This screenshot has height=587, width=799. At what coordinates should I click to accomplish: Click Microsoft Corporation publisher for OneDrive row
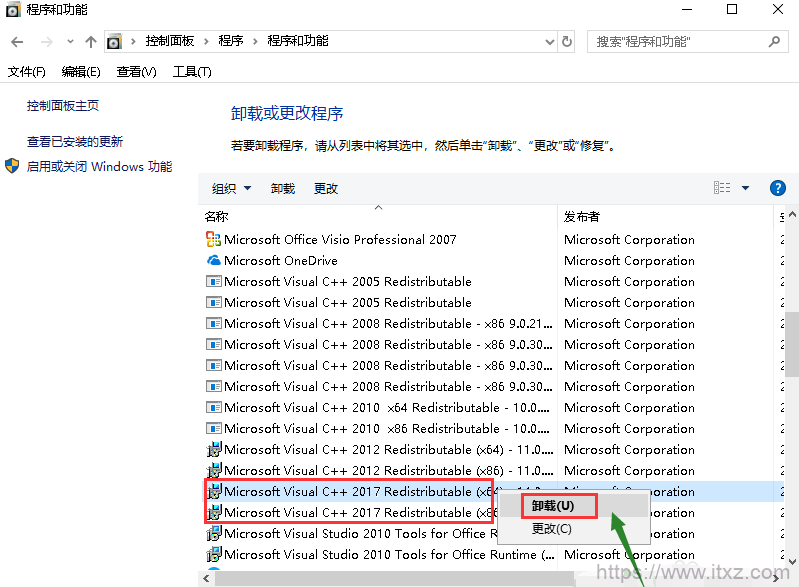click(x=629, y=260)
